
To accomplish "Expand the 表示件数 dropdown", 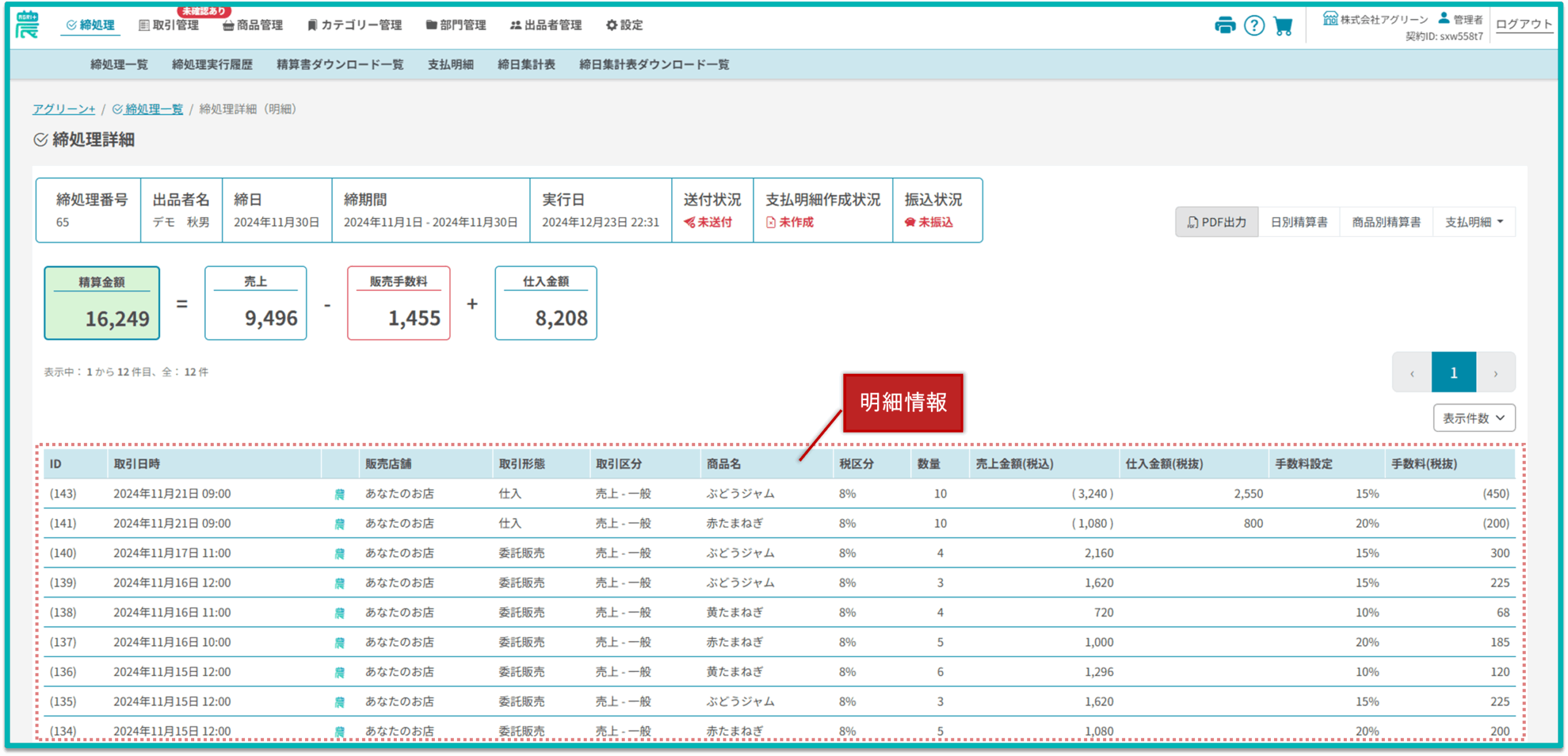I will click(1474, 418).
